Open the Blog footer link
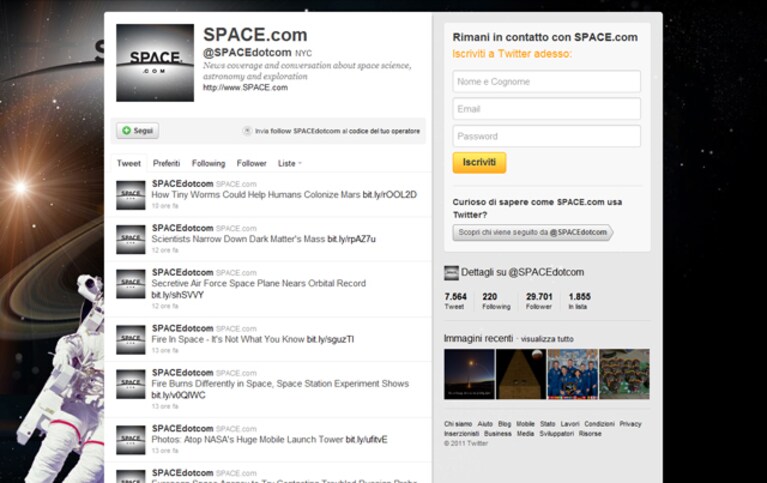This screenshot has height=483, width=767. pyautogui.click(x=504, y=424)
